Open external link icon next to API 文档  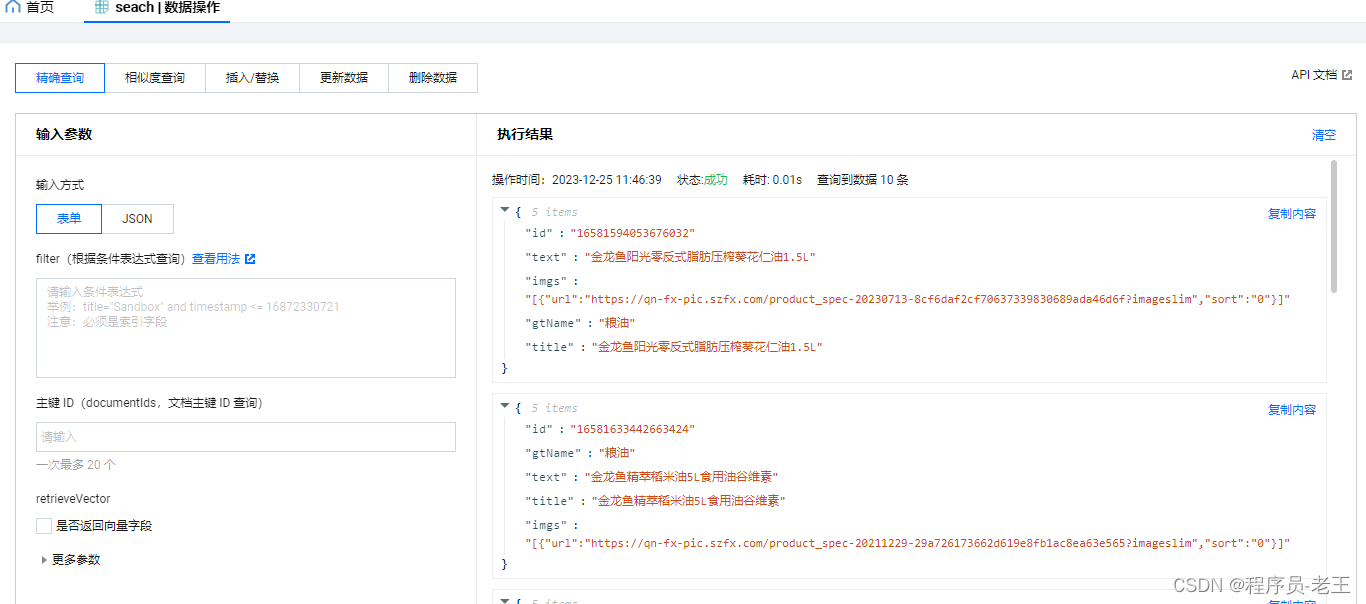click(1347, 75)
